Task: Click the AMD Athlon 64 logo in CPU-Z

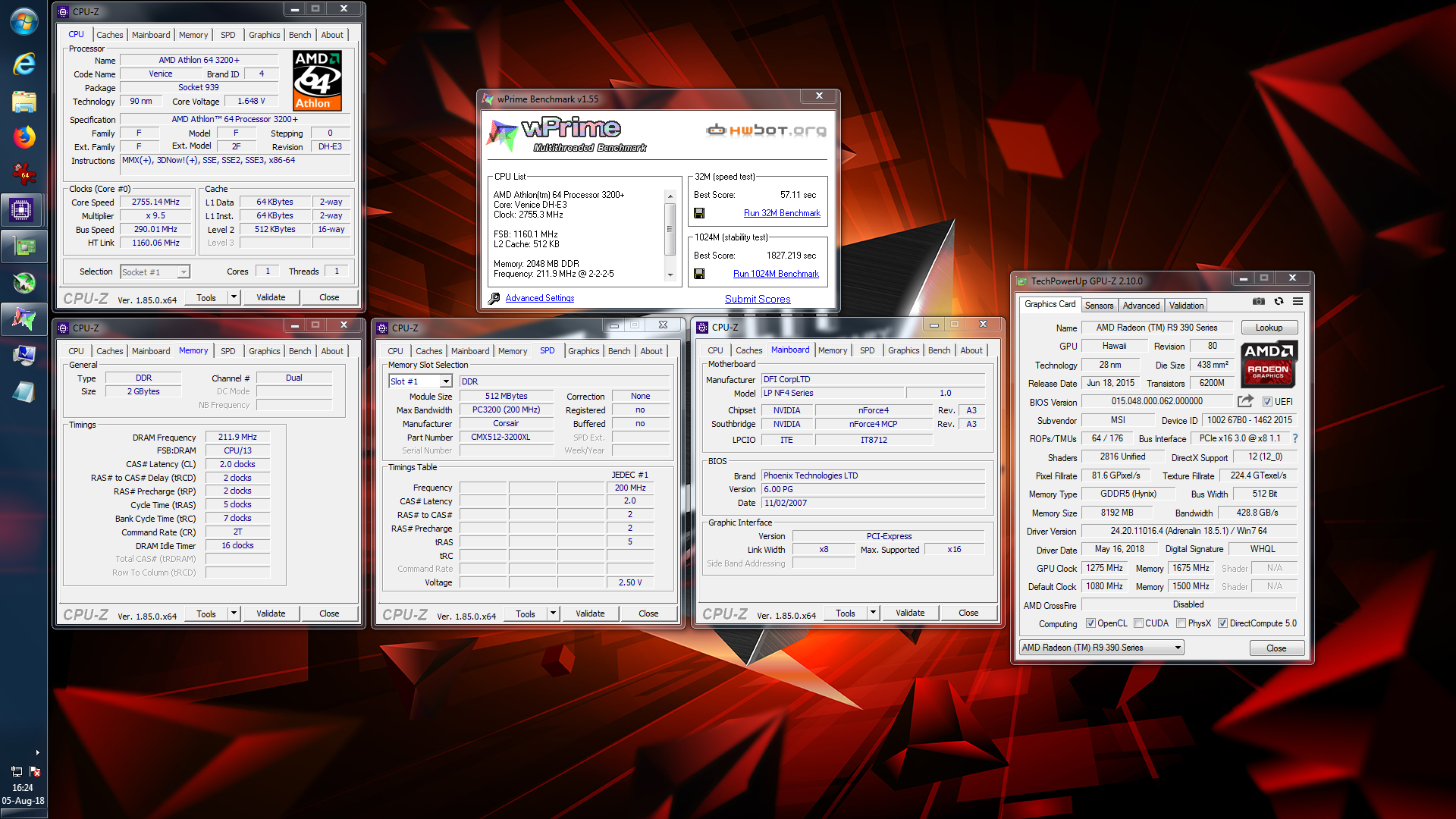Action: click(x=317, y=80)
